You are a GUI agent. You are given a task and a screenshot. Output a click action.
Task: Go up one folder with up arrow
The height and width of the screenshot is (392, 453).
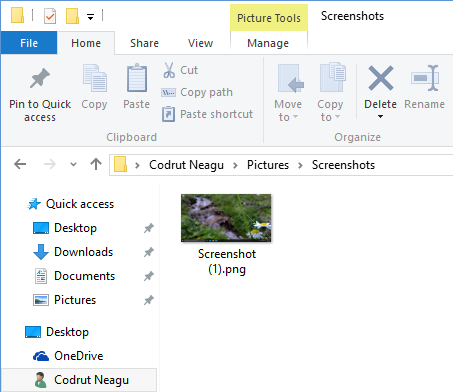(x=96, y=164)
